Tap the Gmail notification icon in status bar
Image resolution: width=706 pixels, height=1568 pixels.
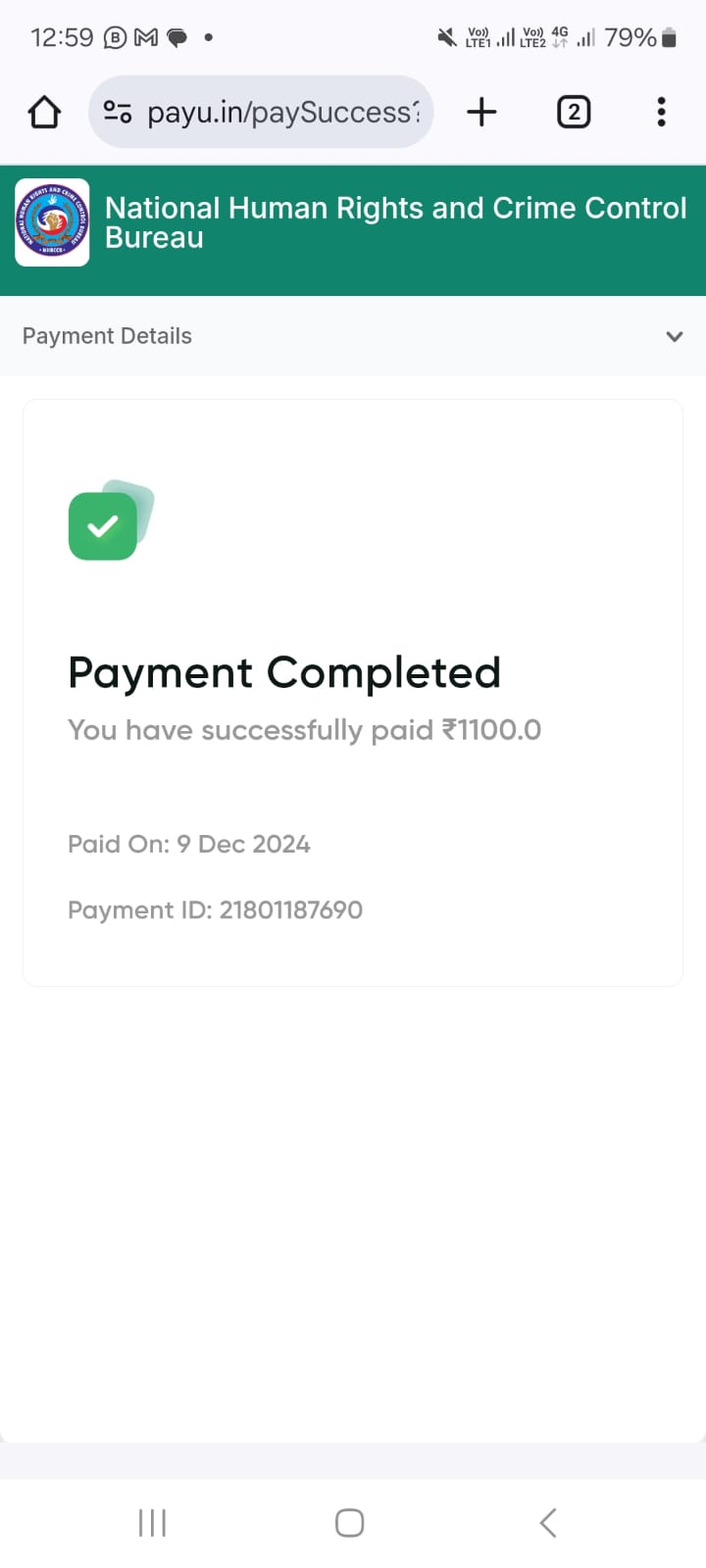pyautogui.click(x=146, y=38)
